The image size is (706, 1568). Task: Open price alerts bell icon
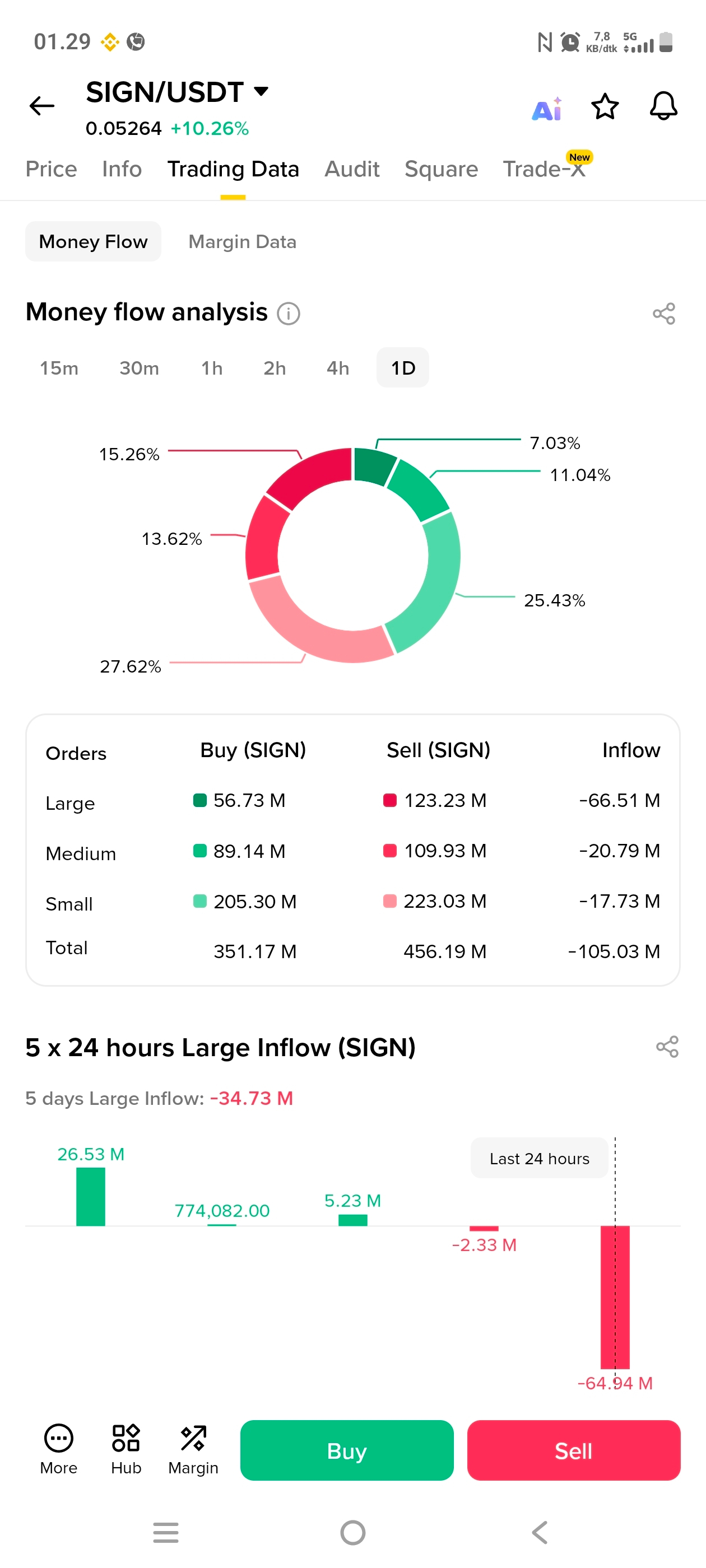pos(663,106)
